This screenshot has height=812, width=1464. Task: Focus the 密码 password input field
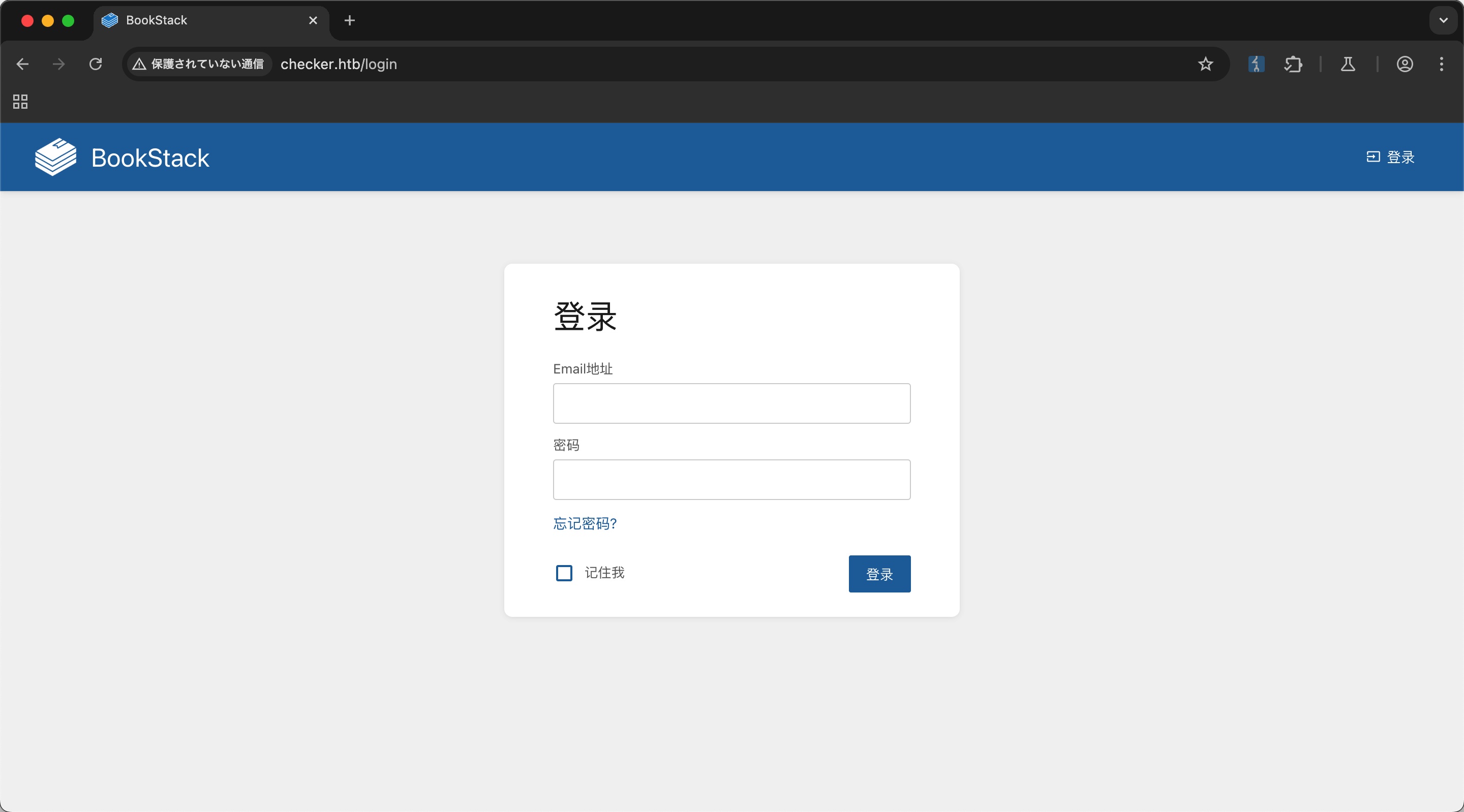731,480
